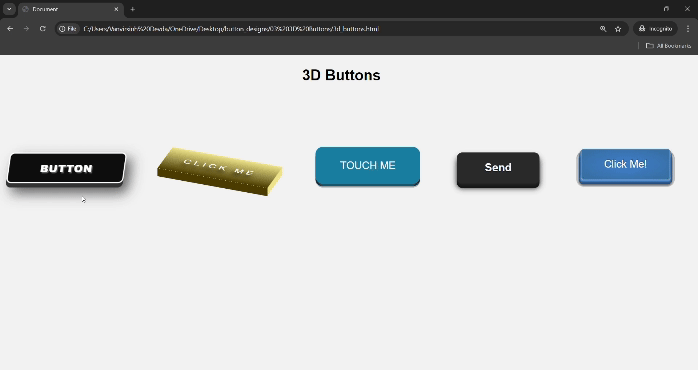Click the blue Click Me! button
This screenshot has height=370, width=698.
pyautogui.click(x=625, y=166)
